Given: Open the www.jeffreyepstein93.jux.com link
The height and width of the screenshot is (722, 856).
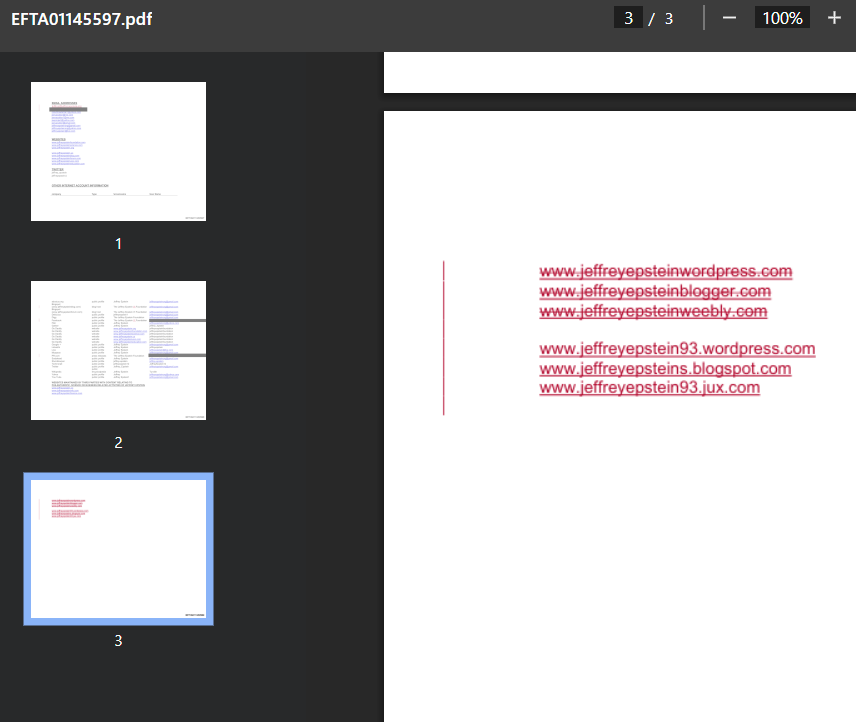Looking at the screenshot, I should [650, 387].
